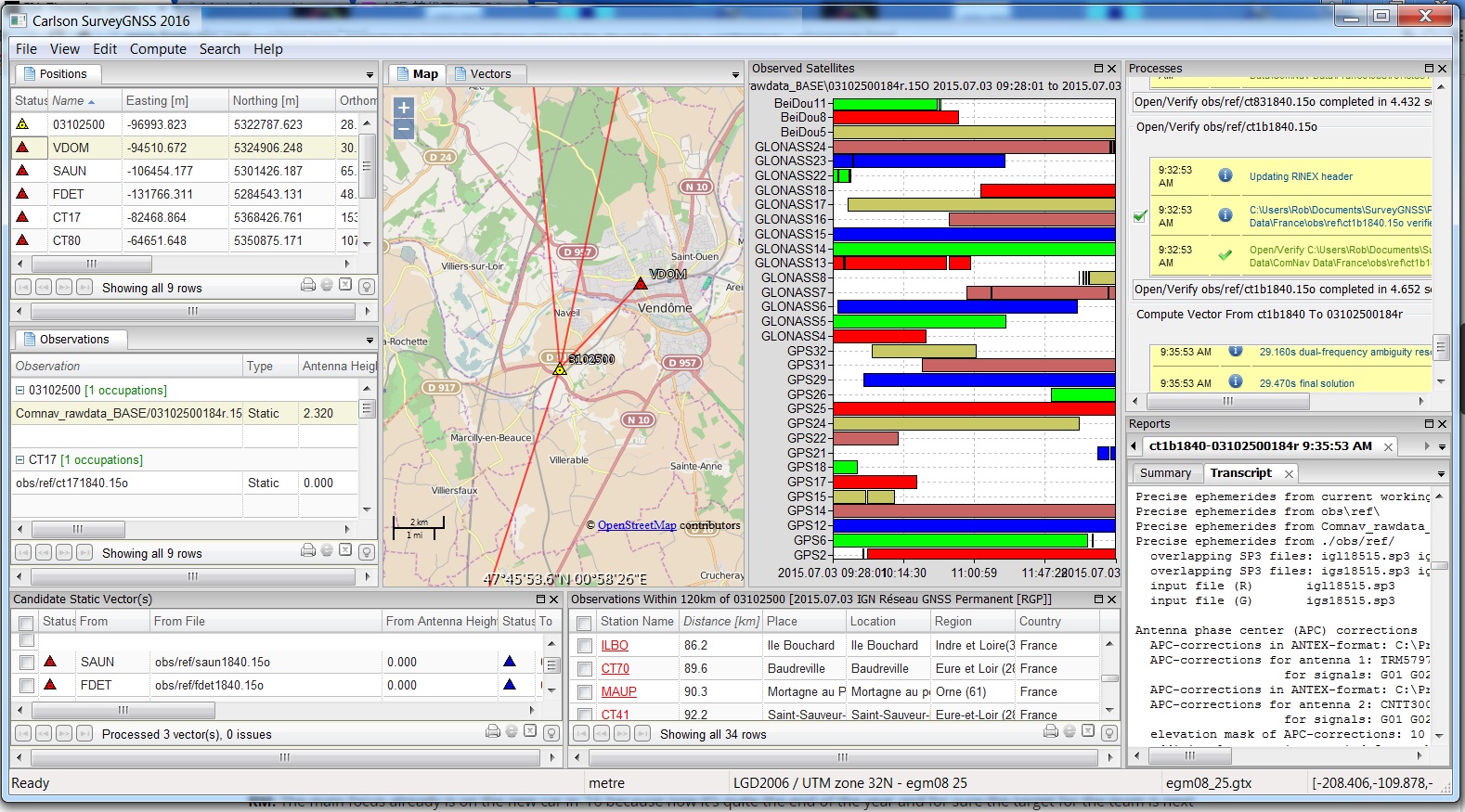Click lightbulb icon in Observations panel
This screenshot has height=812, width=1465.
[x=367, y=552]
